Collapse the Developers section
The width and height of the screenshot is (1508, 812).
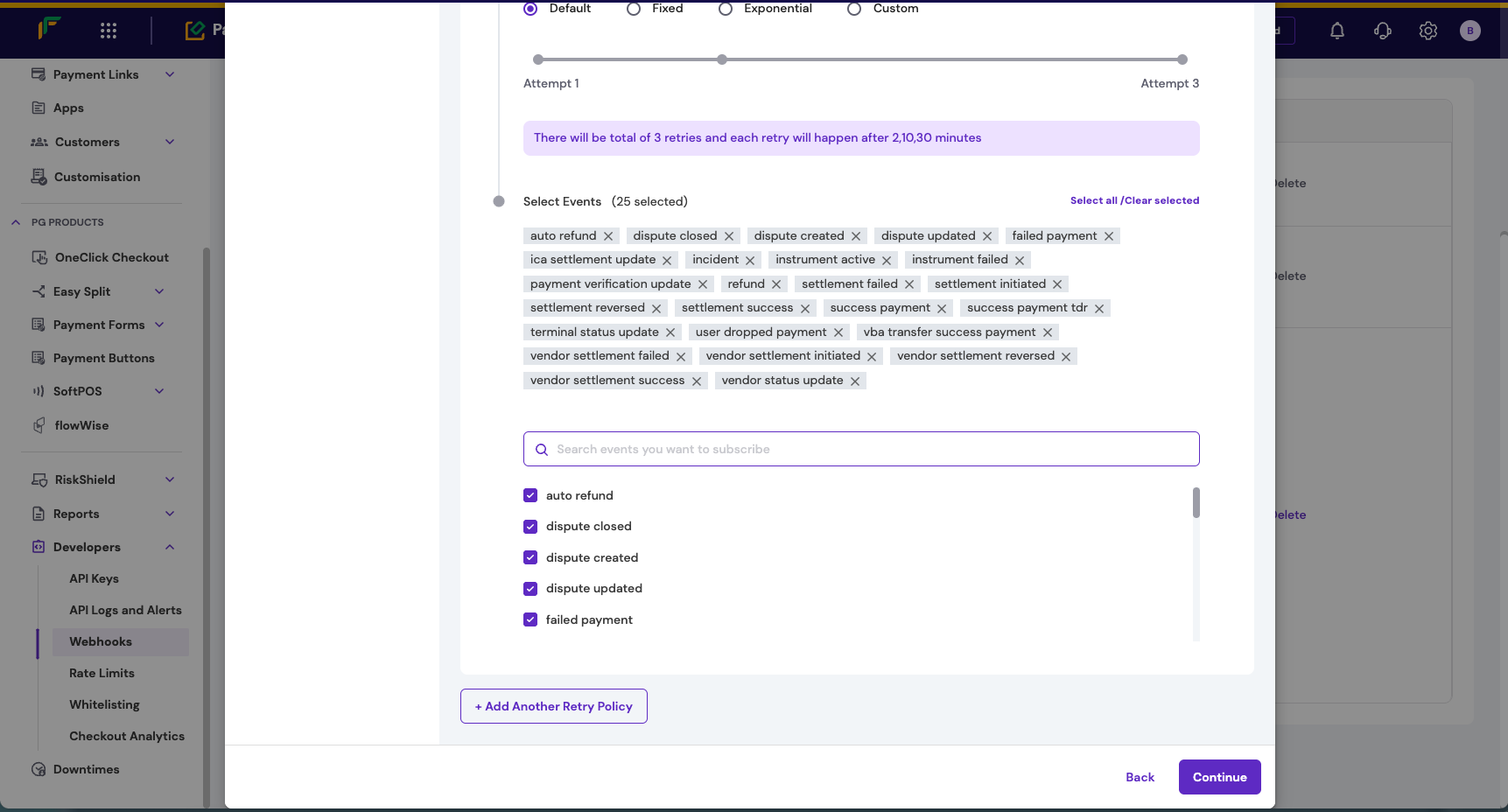point(170,547)
